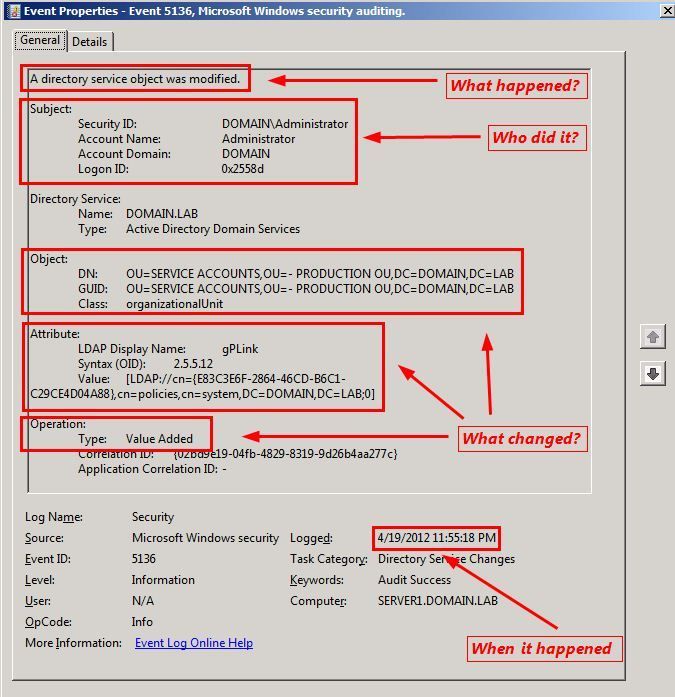The width and height of the screenshot is (675, 697).
Task: Click the Event ID value 5136
Action: (144, 559)
